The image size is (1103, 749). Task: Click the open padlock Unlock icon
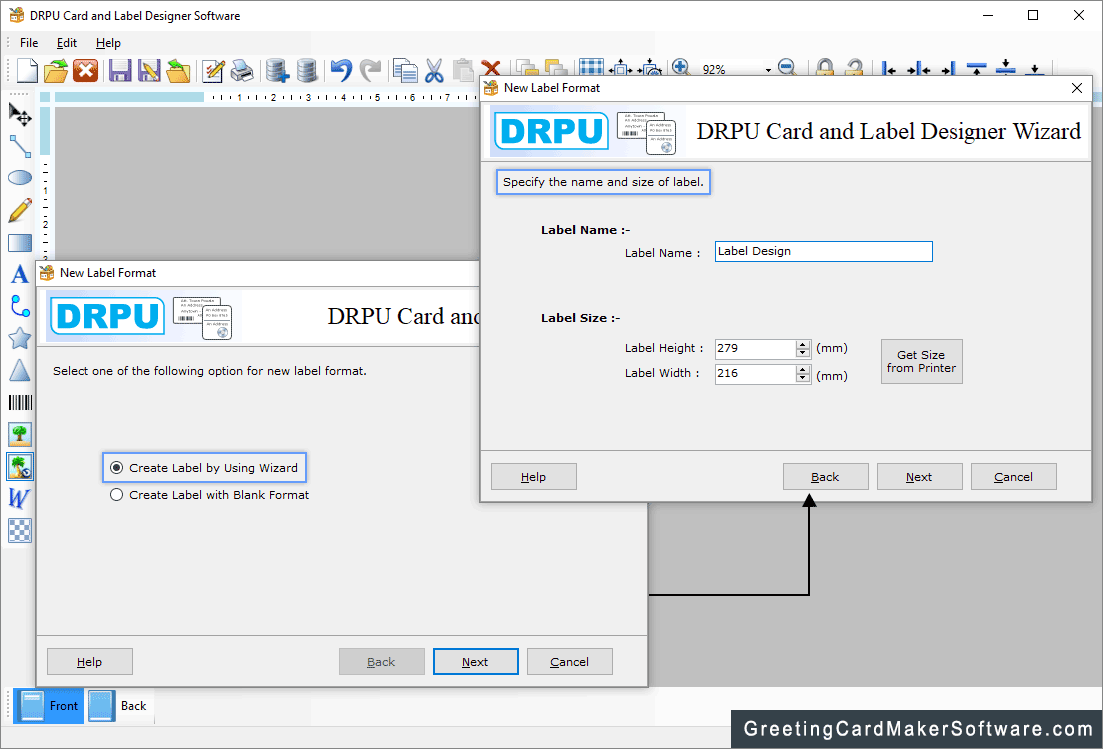[854, 68]
